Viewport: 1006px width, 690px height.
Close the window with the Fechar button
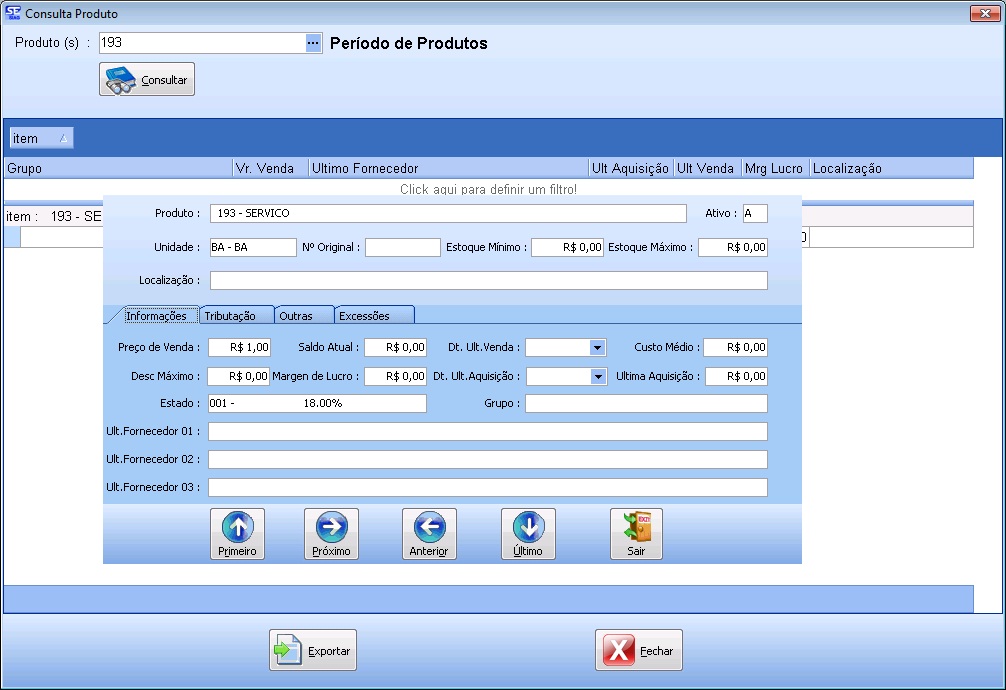[639, 650]
